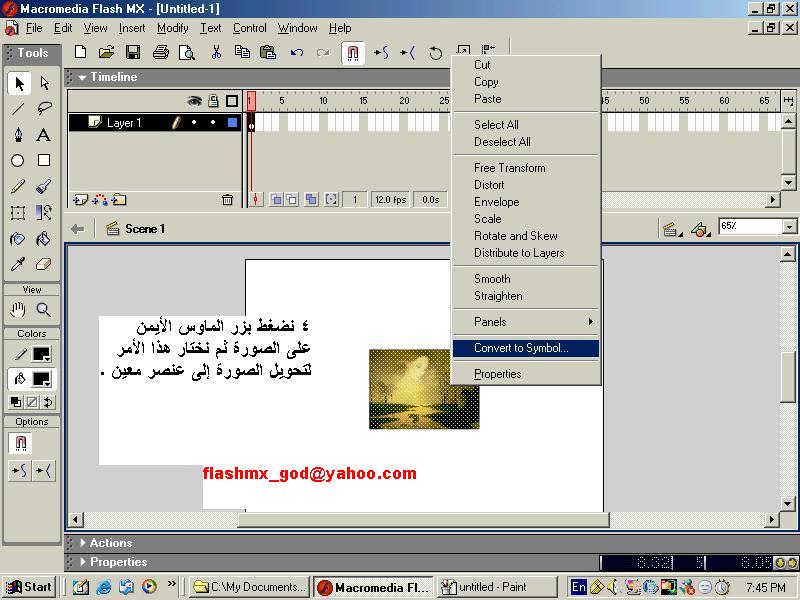Screen dimensions: 800x600
Task: Click the Print toolbar icon
Action: point(161,52)
